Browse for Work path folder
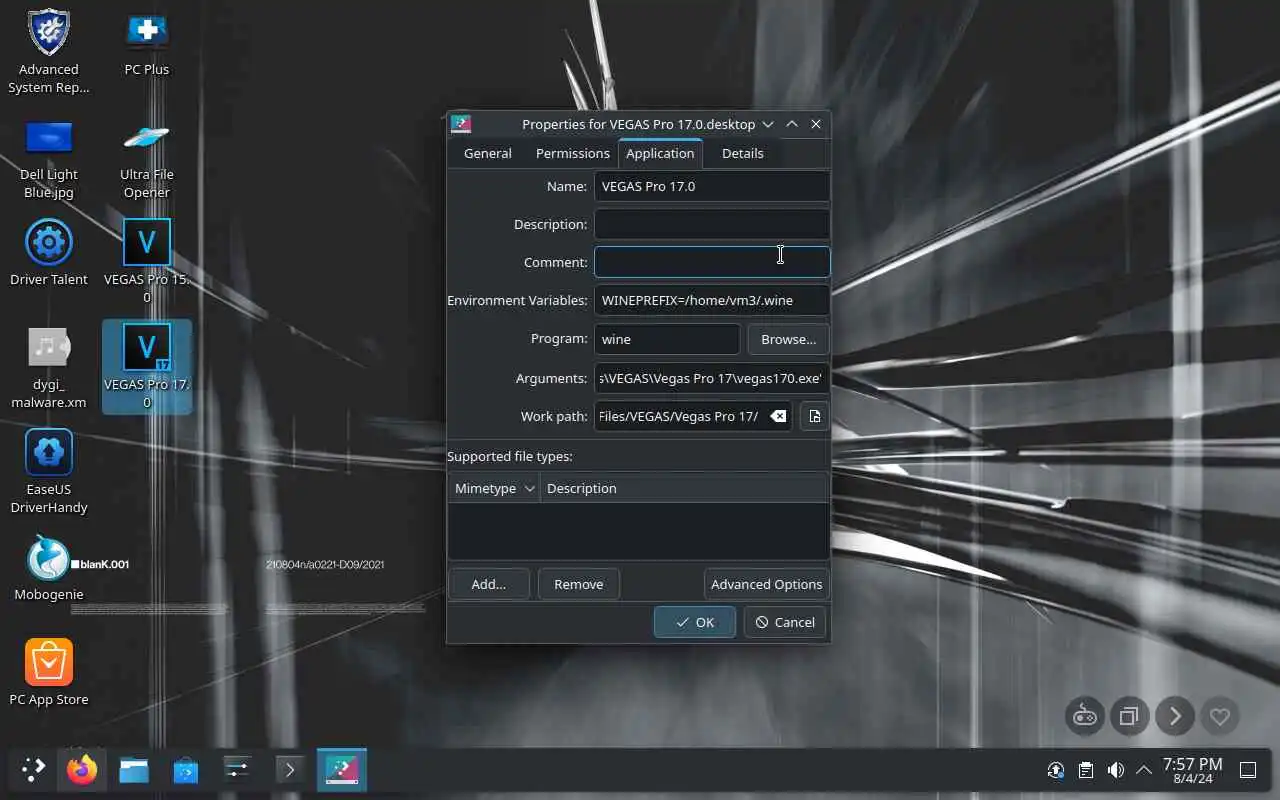The width and height of the screenshot is (1280, 800). [x=814, y=416]
